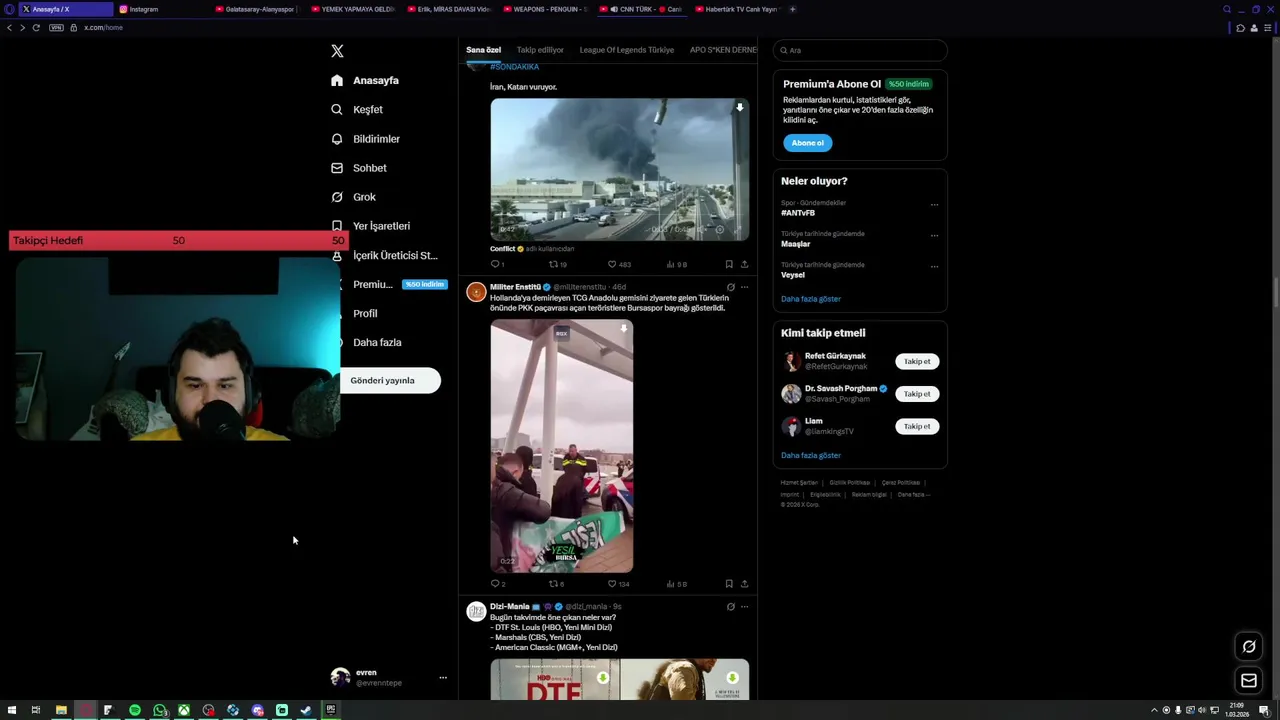Image resolution: width=1280 pixels, height=720 pixels.
Task: Click the Ara search field
Action: coord(860,50)
